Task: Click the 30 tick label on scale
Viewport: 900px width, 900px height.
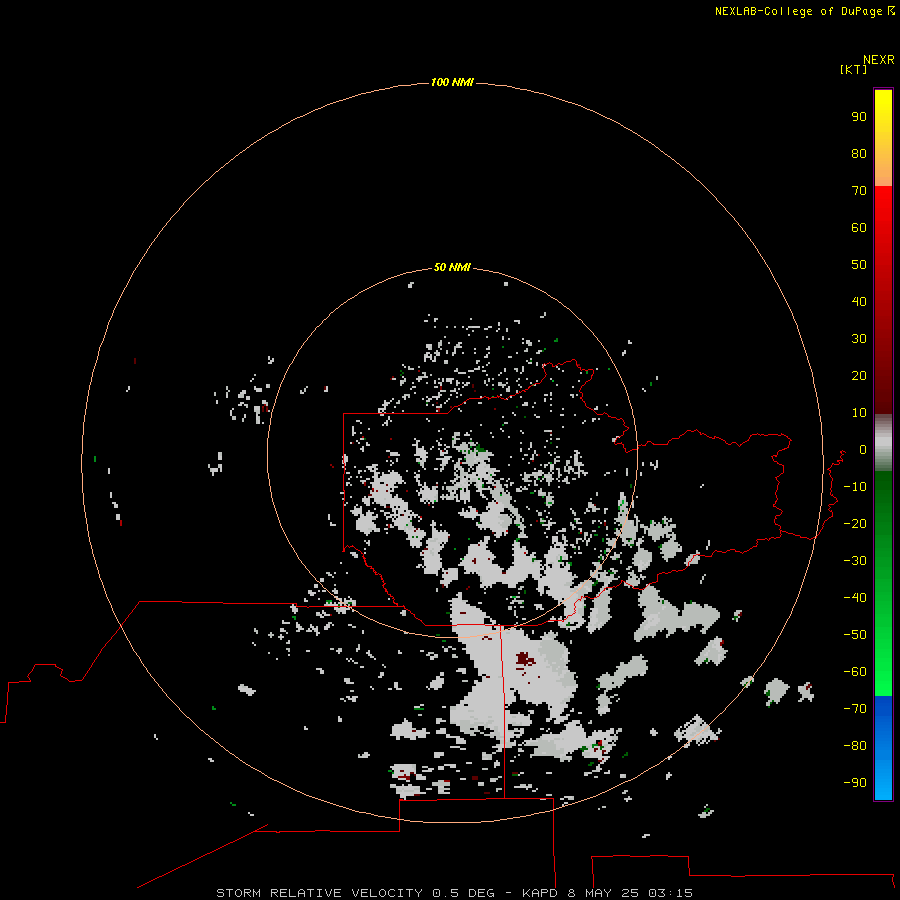Action: (859, 339)
